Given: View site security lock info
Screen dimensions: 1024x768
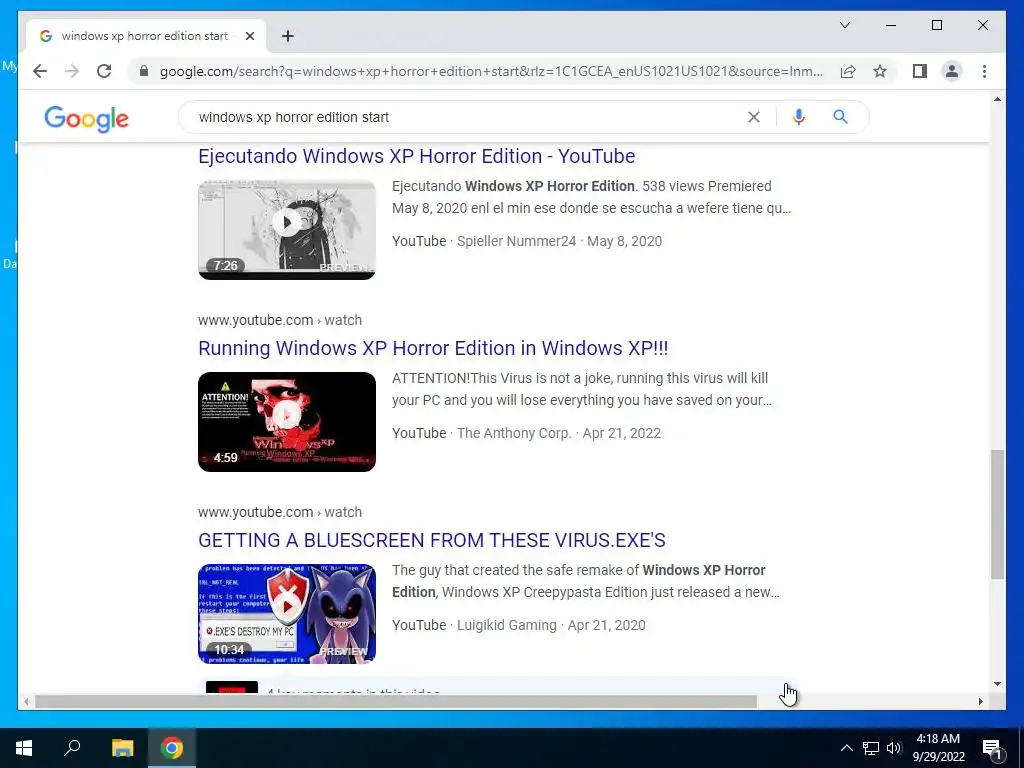Looking at the screenshot, I should [x=144, y=71].
